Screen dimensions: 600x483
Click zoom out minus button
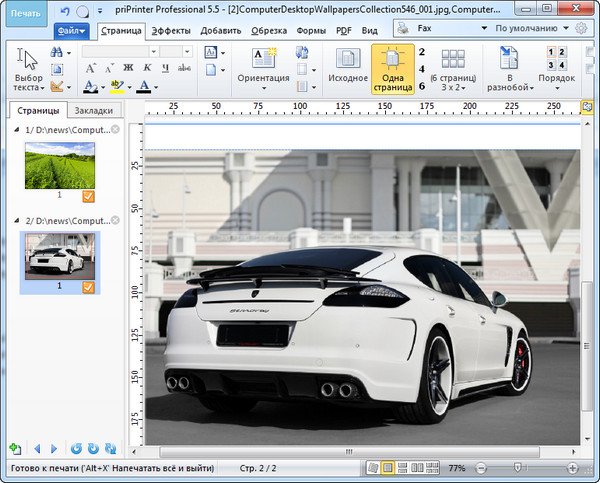click(x=481, y=468)
